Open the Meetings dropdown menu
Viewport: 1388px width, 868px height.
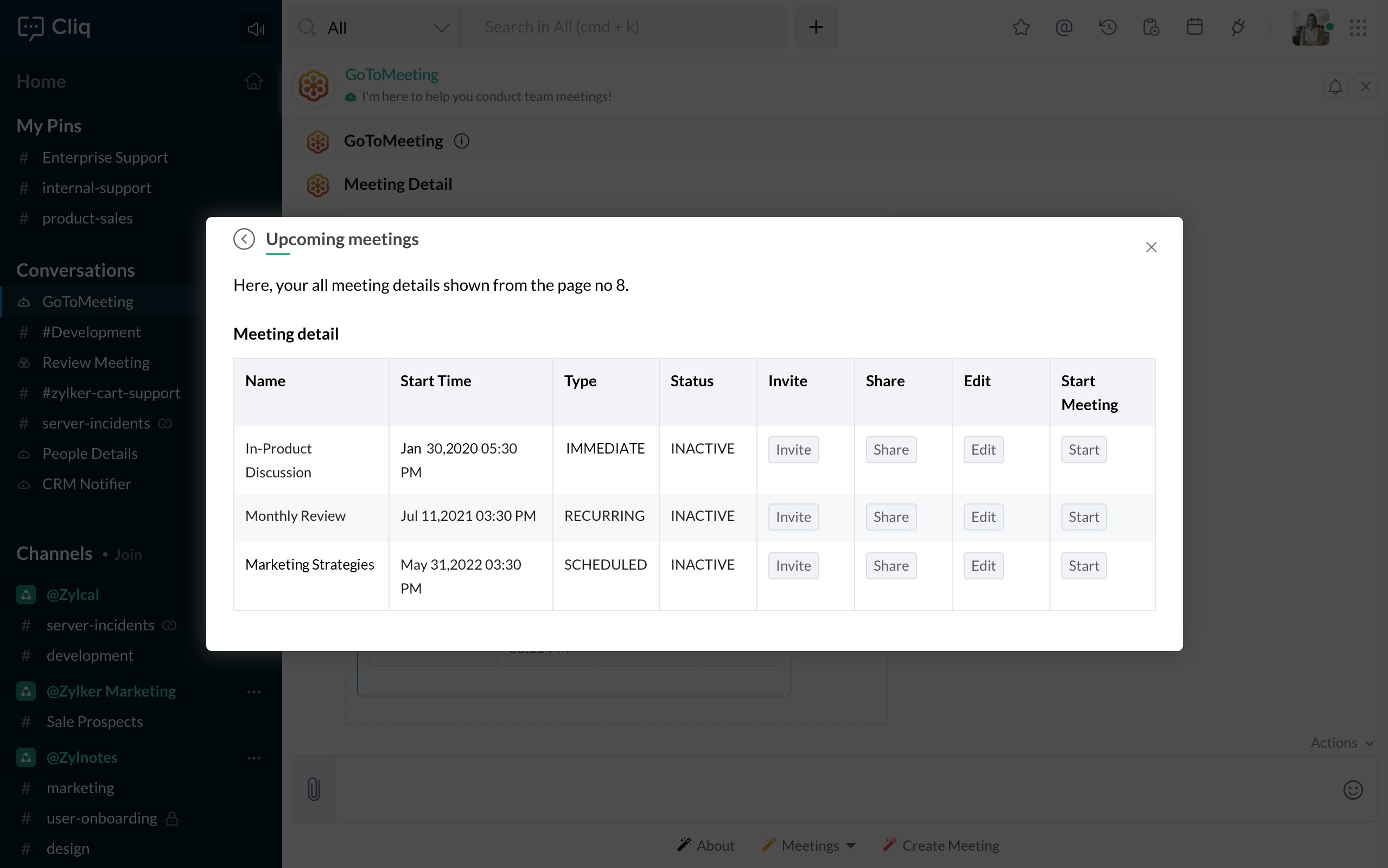point(809,845)
